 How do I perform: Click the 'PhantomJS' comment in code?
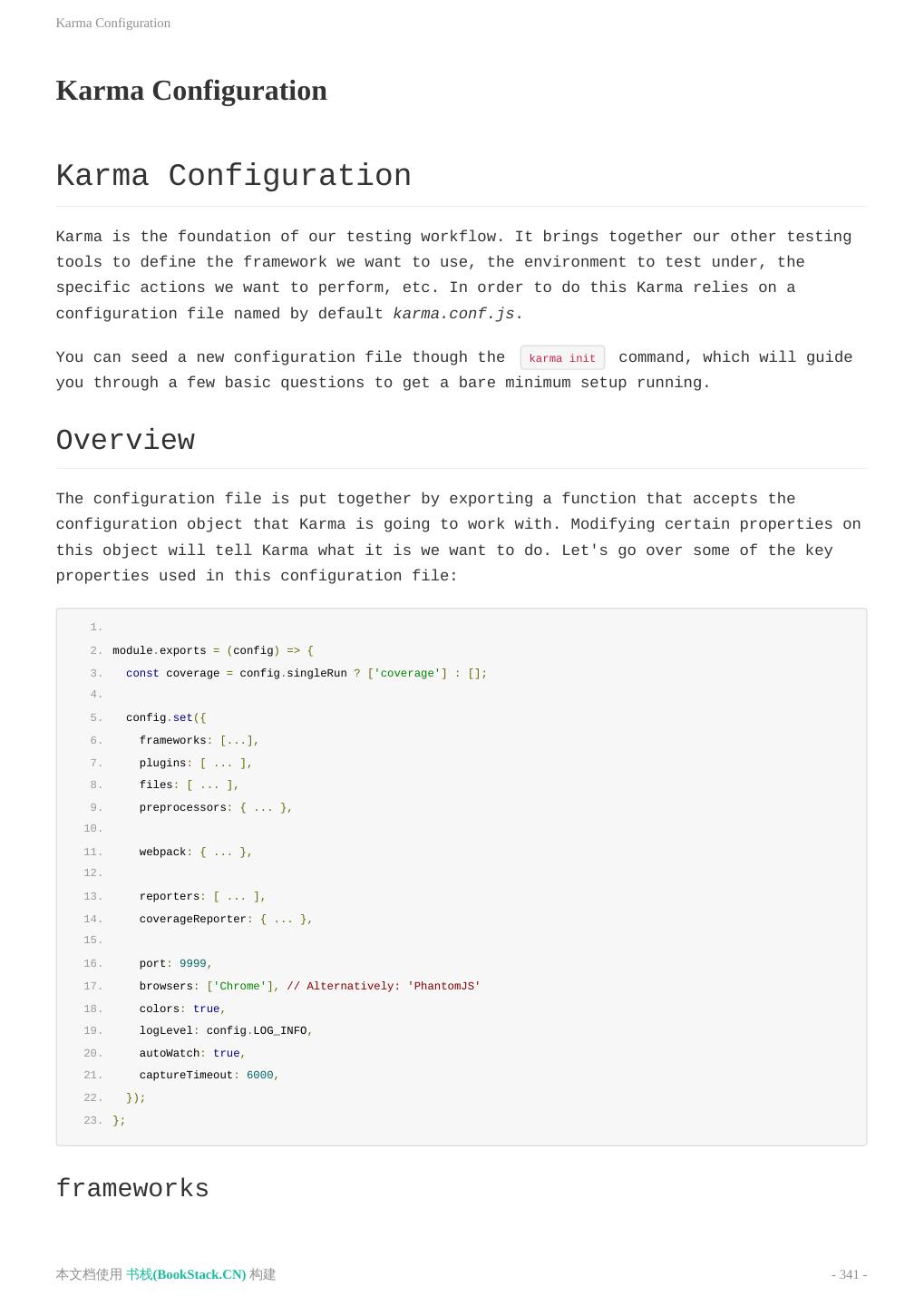(384, 986)
